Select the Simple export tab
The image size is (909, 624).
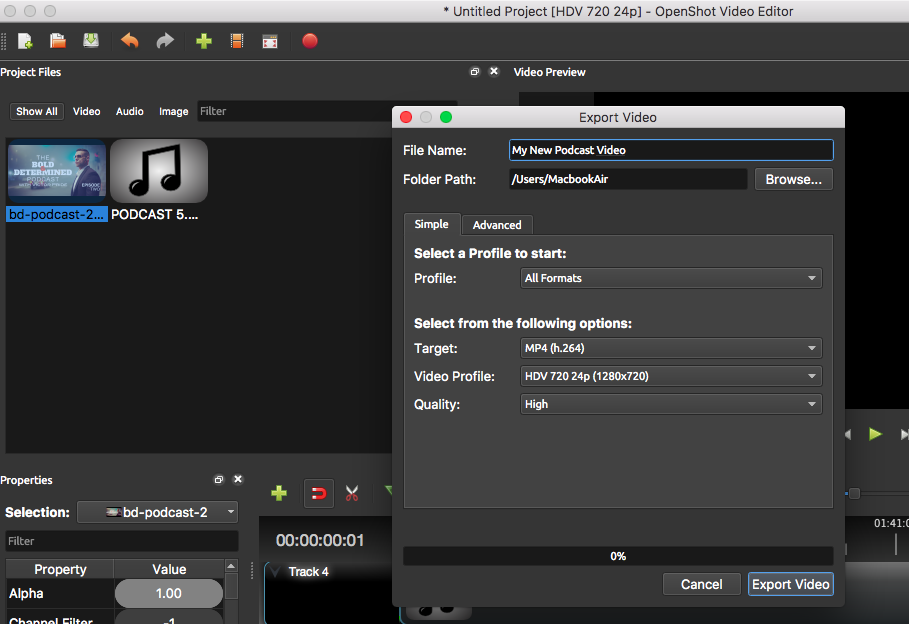tap(432, 224)
